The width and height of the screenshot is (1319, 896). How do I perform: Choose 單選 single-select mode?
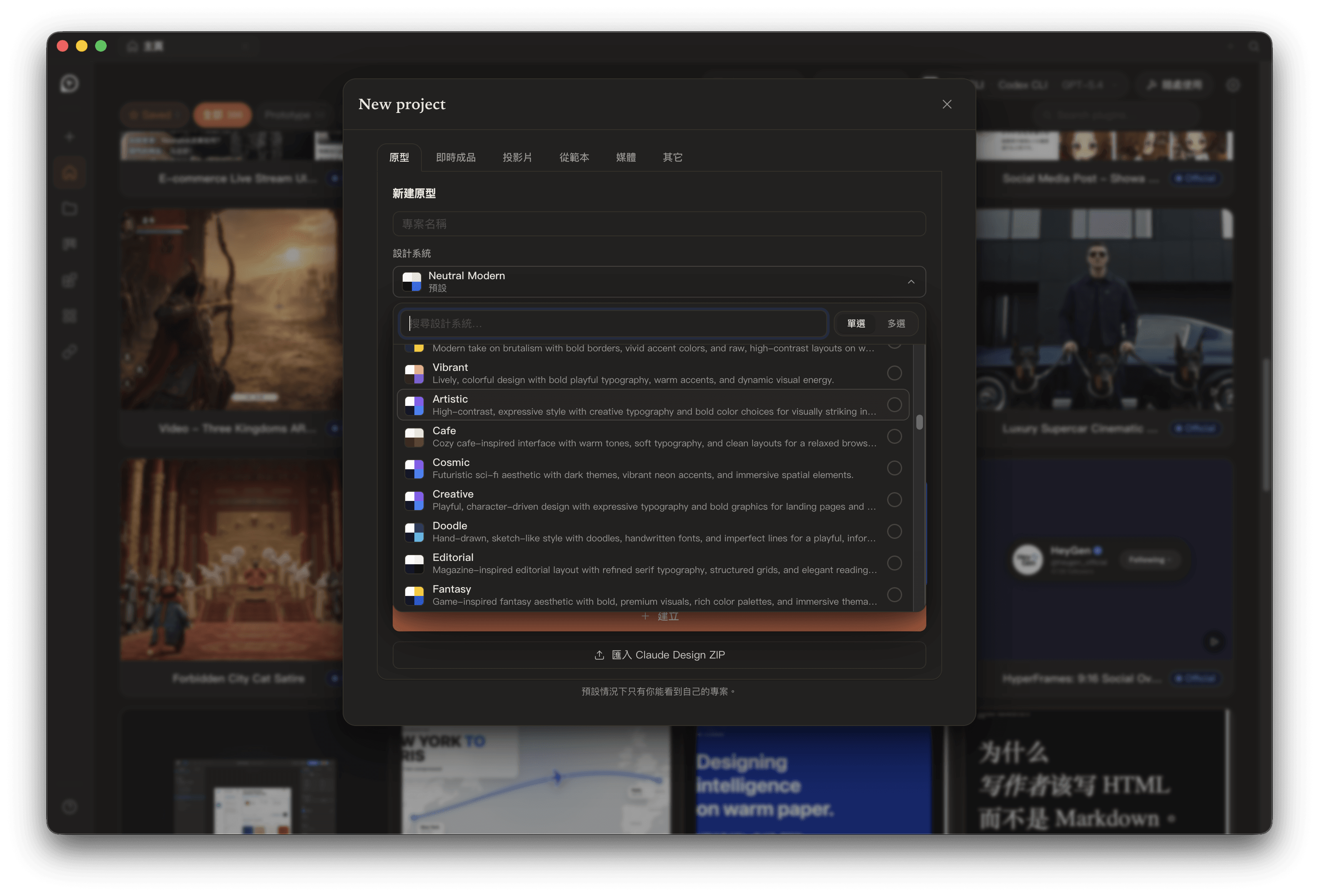pyautogui.click(x=856, y=323)
